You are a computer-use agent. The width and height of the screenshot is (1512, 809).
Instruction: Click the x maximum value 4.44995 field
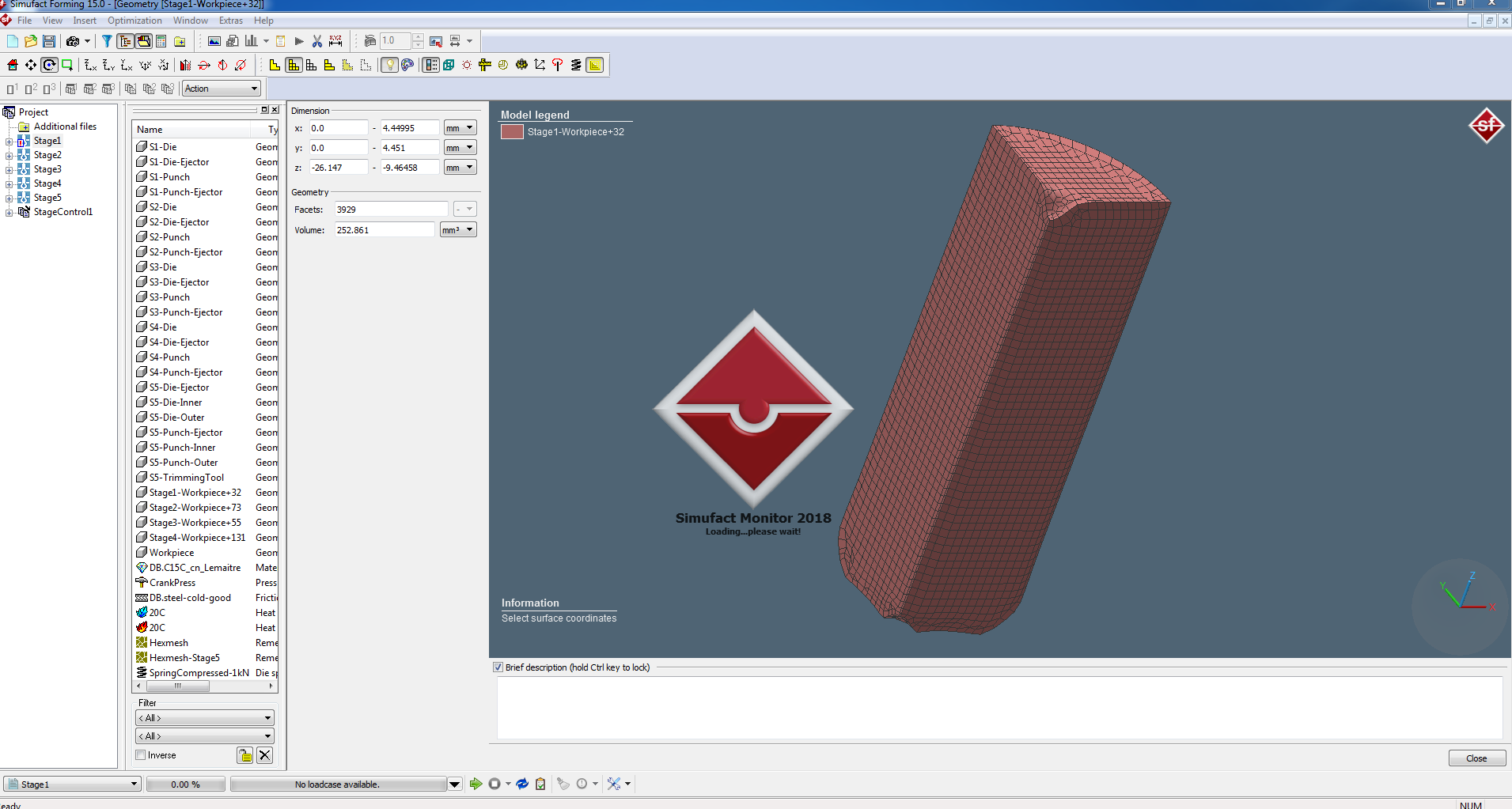pyautogui.click(x=409, y=128)
